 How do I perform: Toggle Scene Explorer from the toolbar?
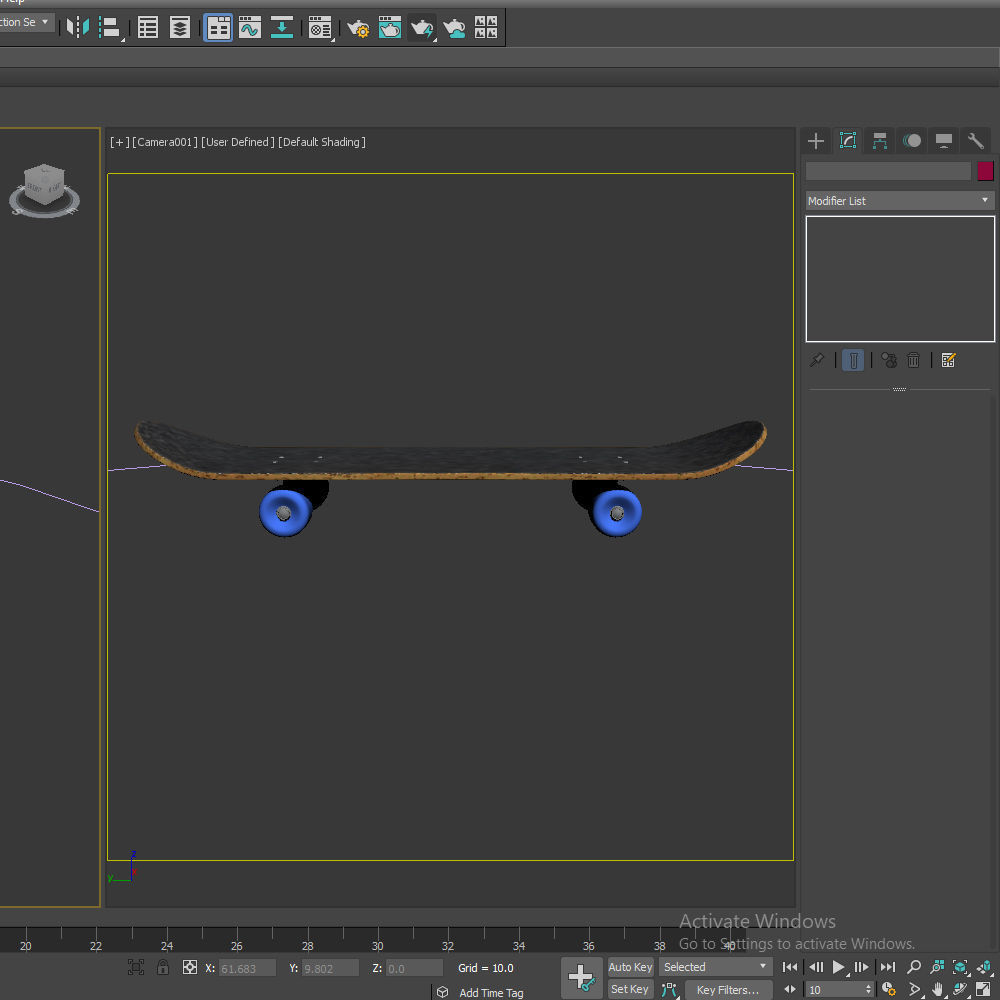pos(148,27)
